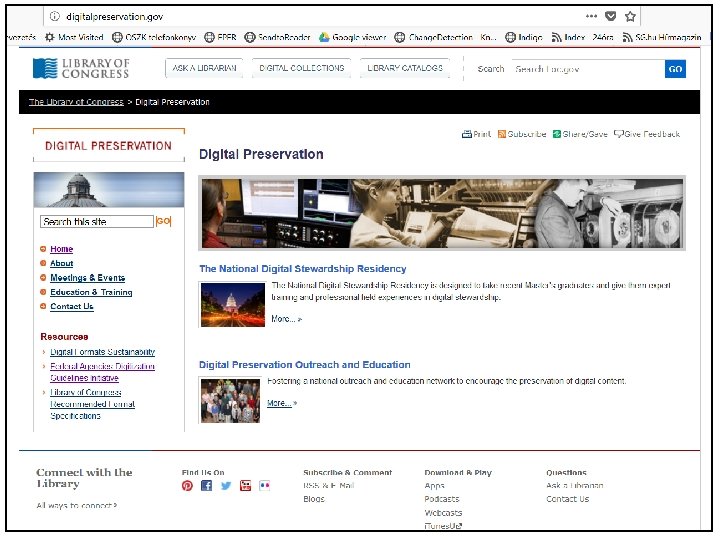
Task: Click the blue GO search button
Action: coord(675,69)
